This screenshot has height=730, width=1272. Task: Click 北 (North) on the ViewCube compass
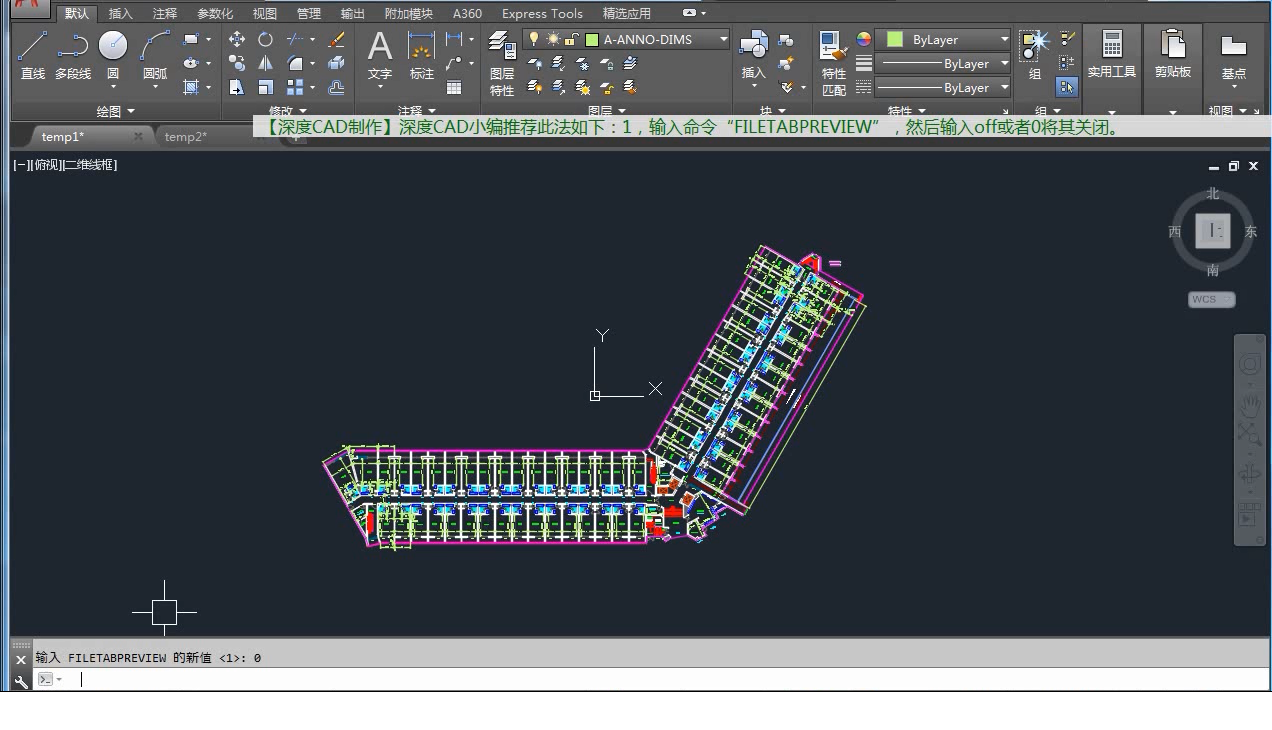1213,194
